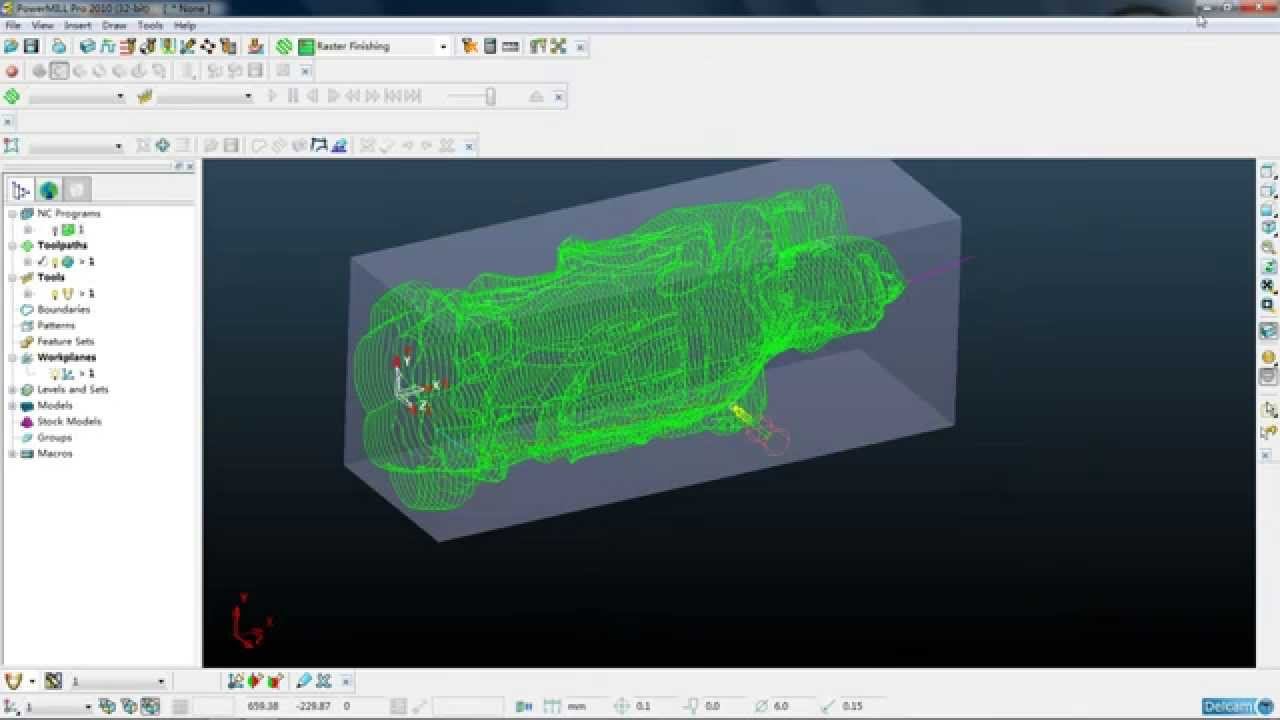The width and height of the screenshot is (1280, 720).
Task: Select Feature Sets in explorer tree
Action: point(65,342)
